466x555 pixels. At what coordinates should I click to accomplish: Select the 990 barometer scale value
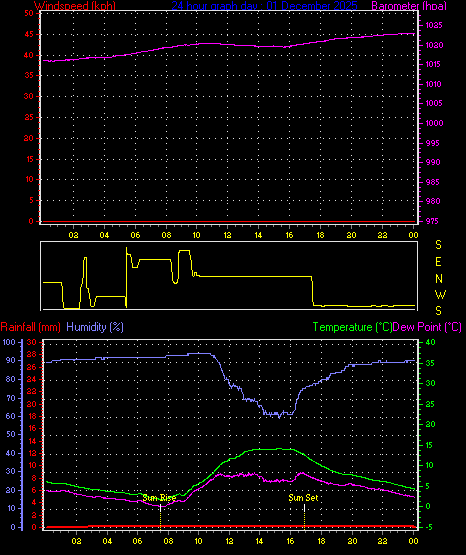(433, 162)
